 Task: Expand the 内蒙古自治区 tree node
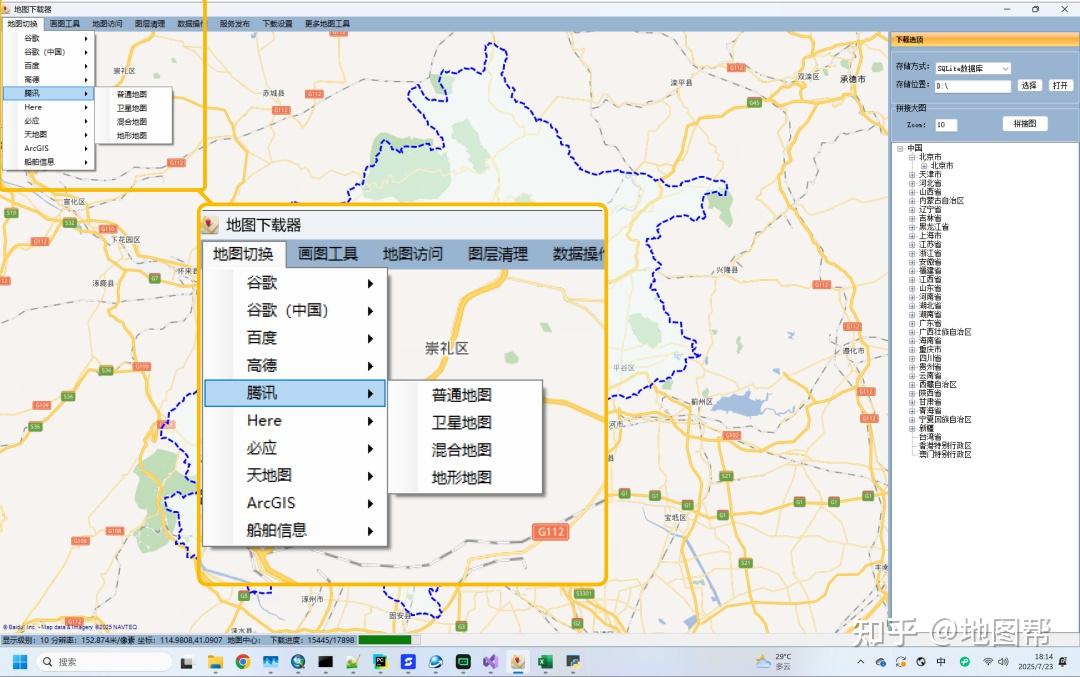tap(912, 201)
